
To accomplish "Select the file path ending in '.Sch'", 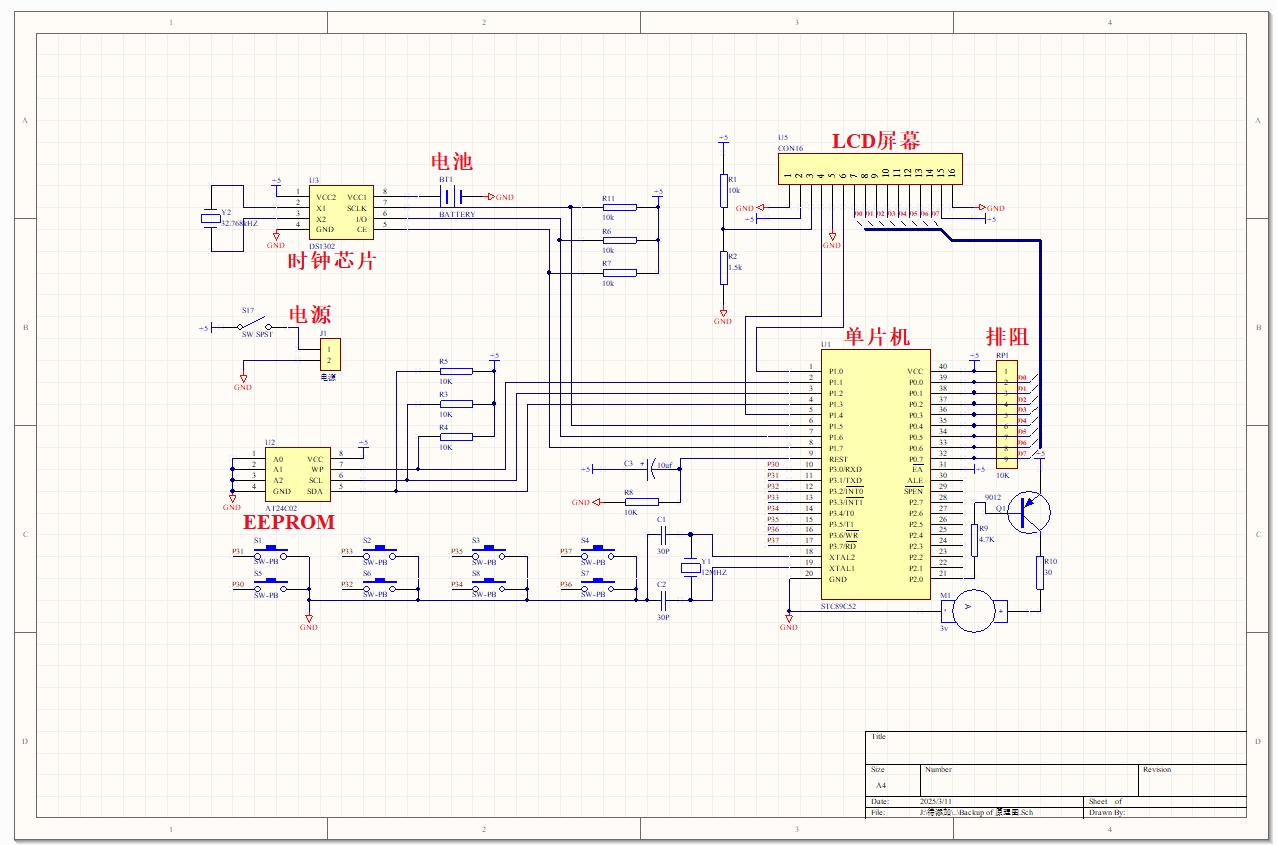I will pyautogui.click(x=977, y=813).
